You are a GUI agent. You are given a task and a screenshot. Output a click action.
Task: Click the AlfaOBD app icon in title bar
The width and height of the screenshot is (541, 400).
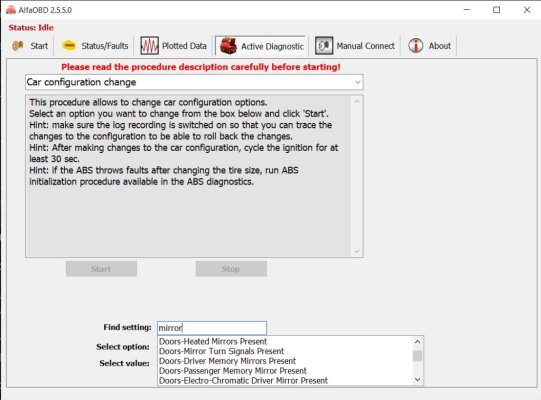coord(11,10)
